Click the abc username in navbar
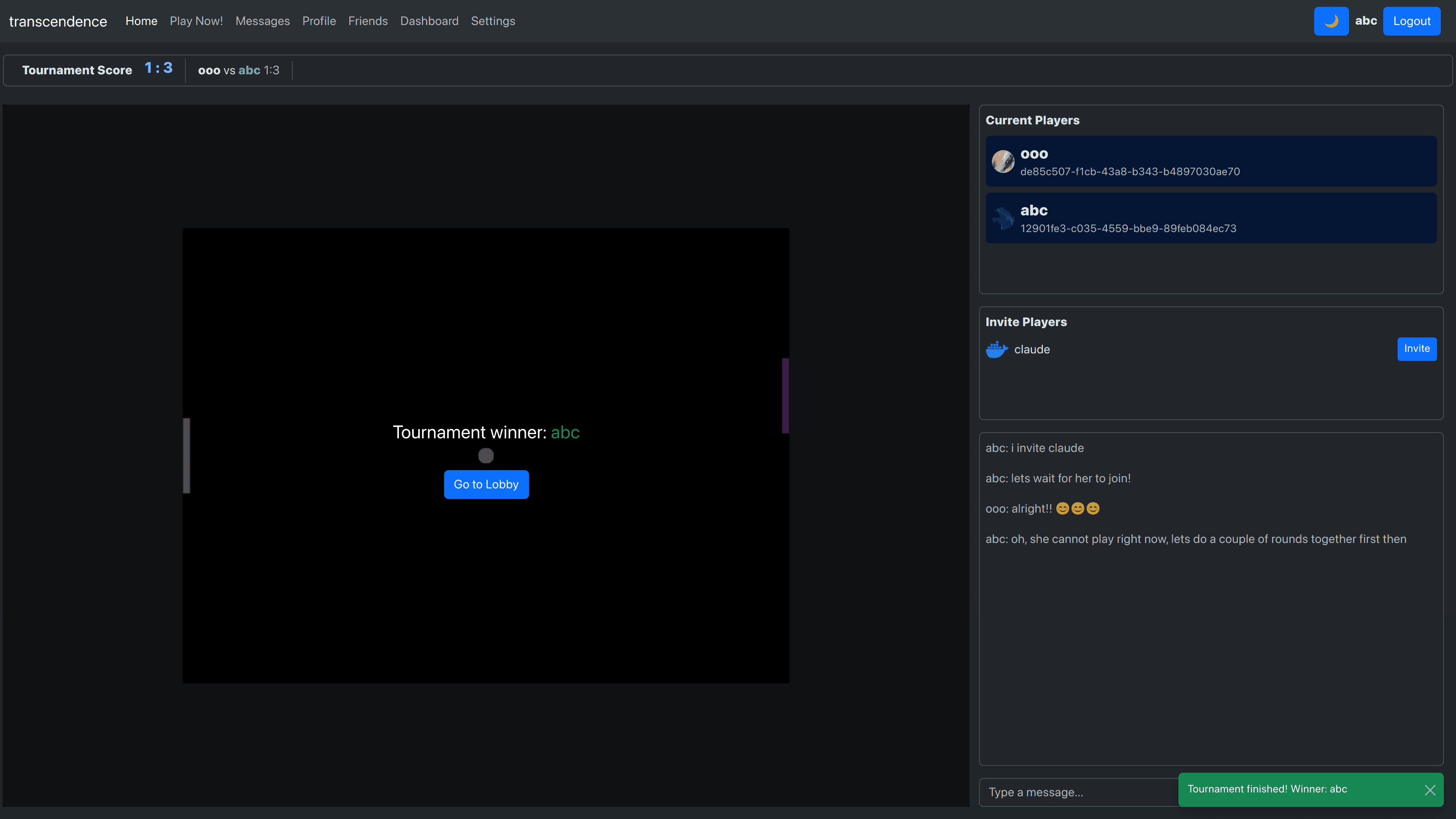 1365,21
